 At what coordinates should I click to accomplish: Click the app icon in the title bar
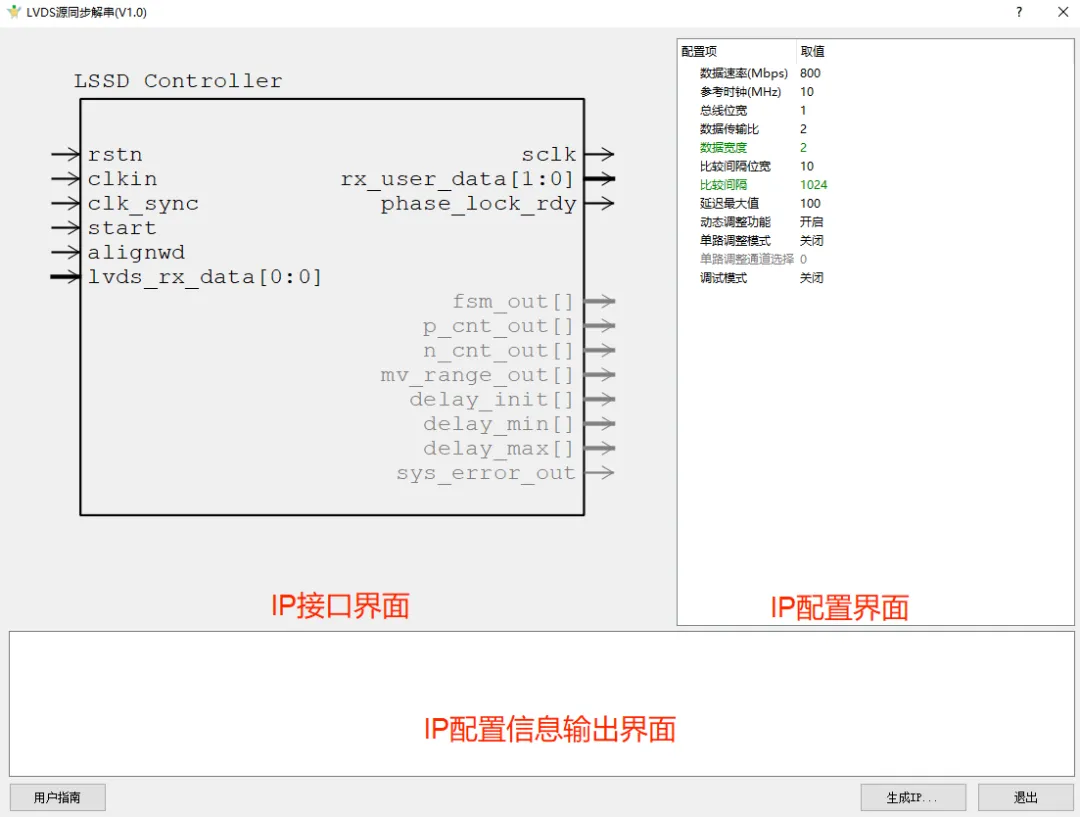[13, 13]
